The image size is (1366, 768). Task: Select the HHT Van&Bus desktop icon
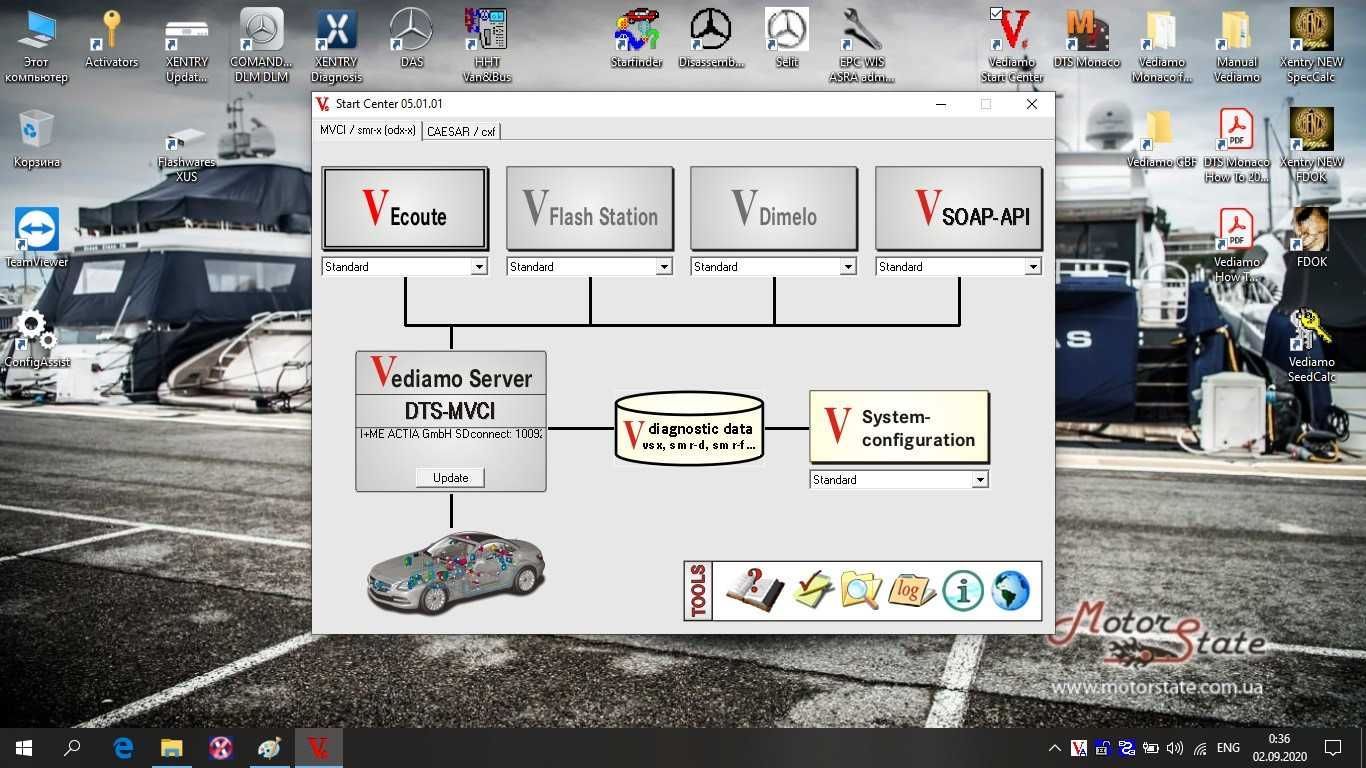(x=486, y=46)
